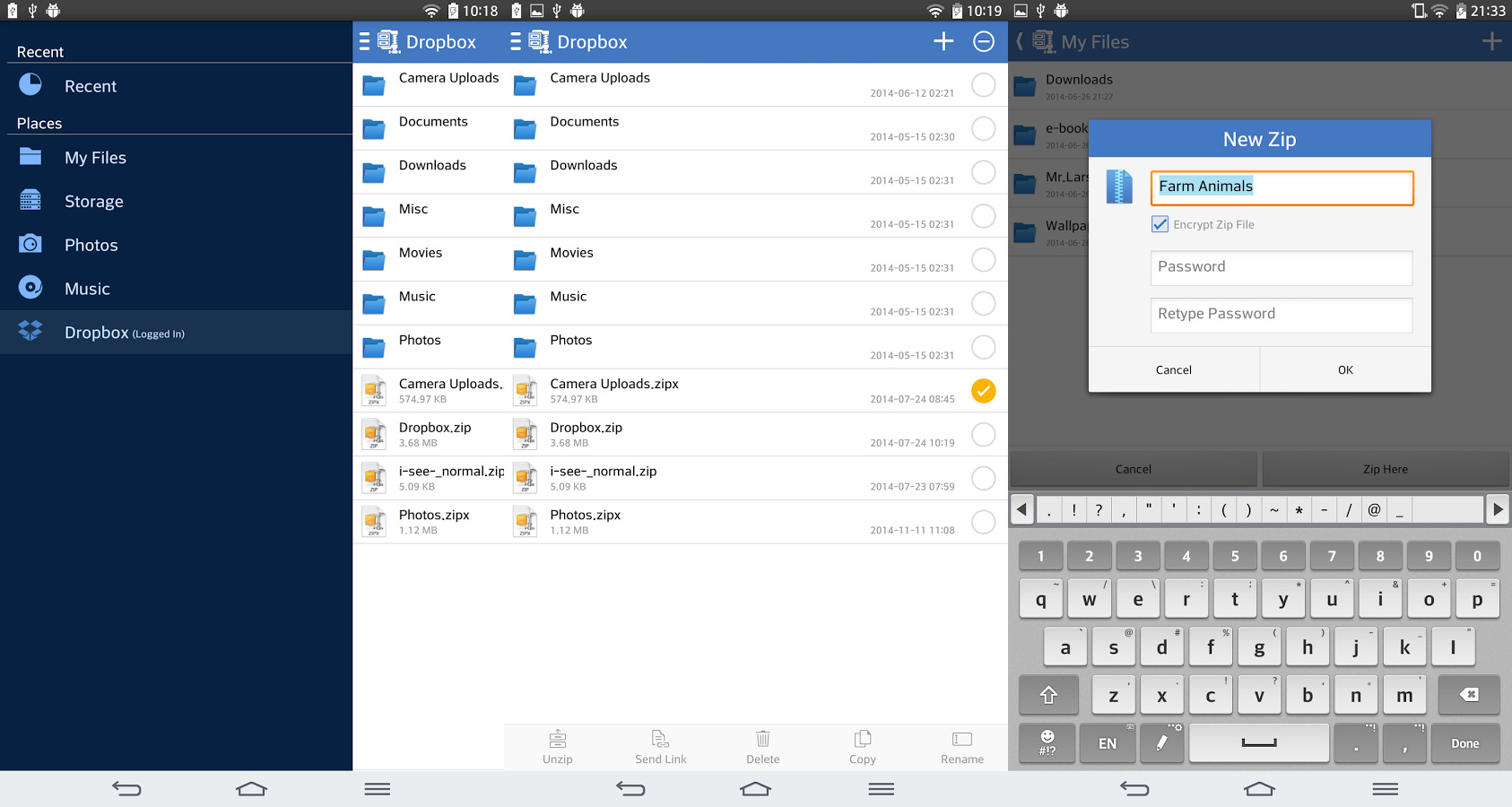Go back using My Files chevron
1512x807 pixels.
[x=1021, y=41]
